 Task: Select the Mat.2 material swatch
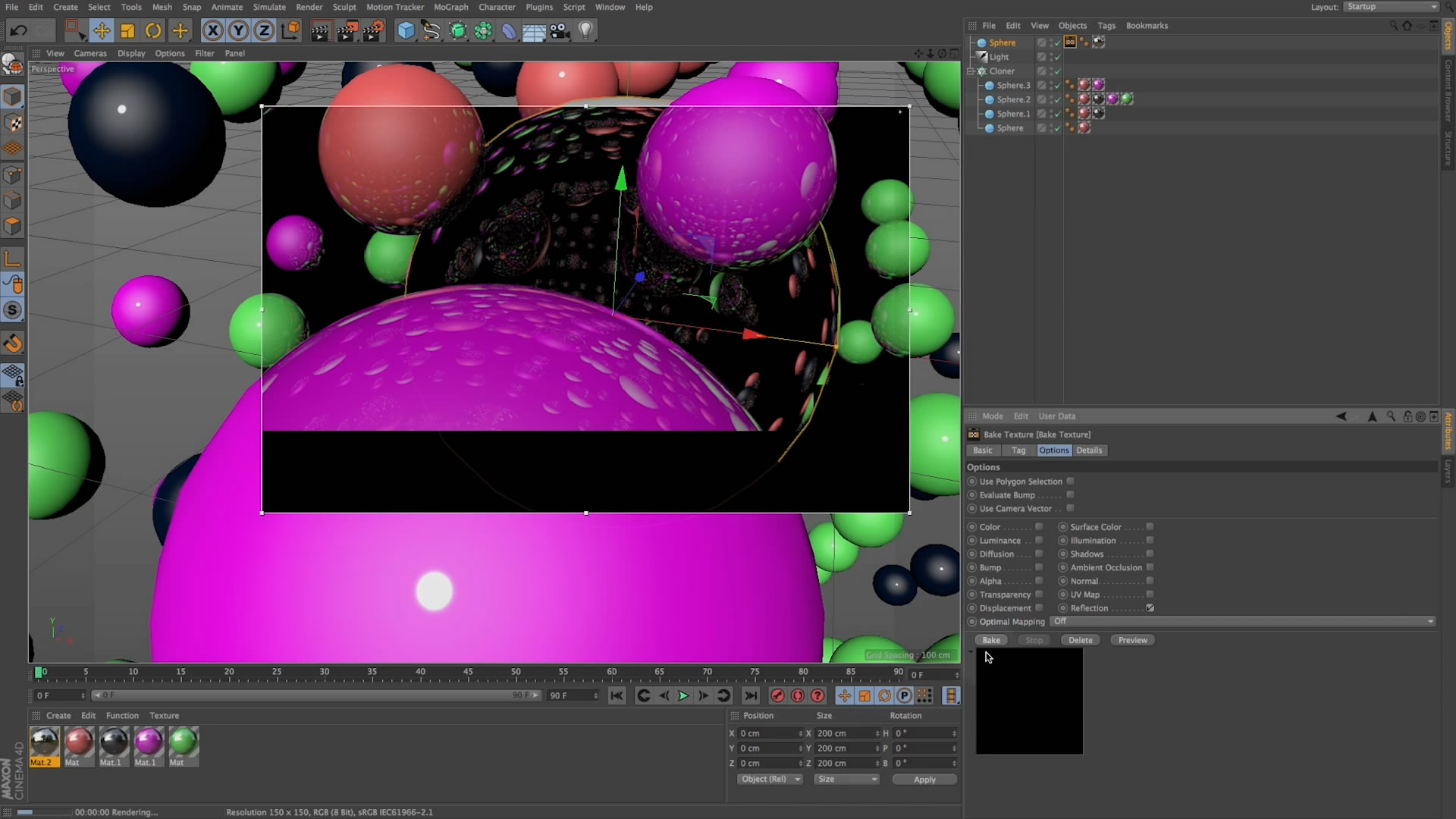click(45, 746)
